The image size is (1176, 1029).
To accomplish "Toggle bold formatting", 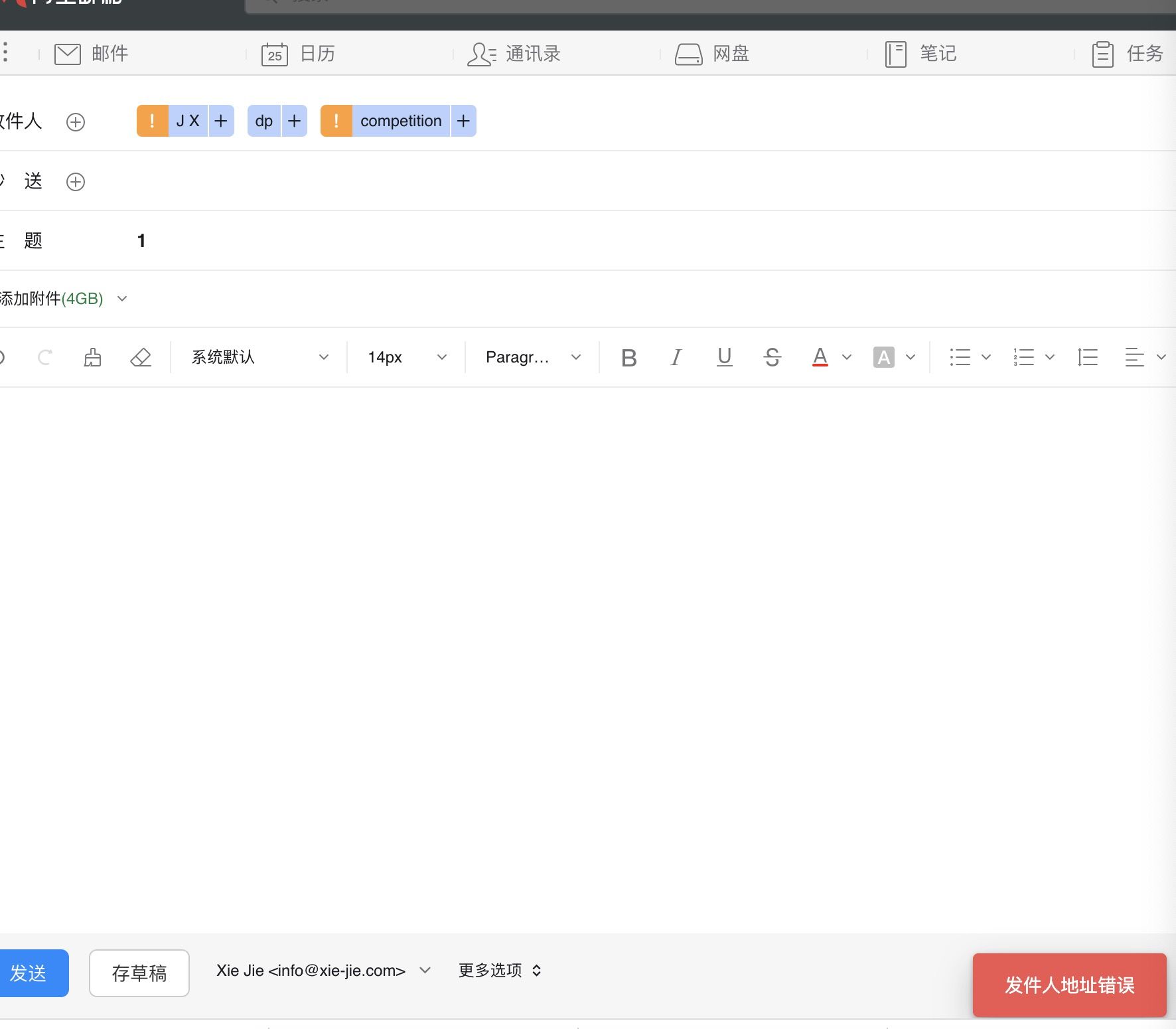I will pos(629,358).
